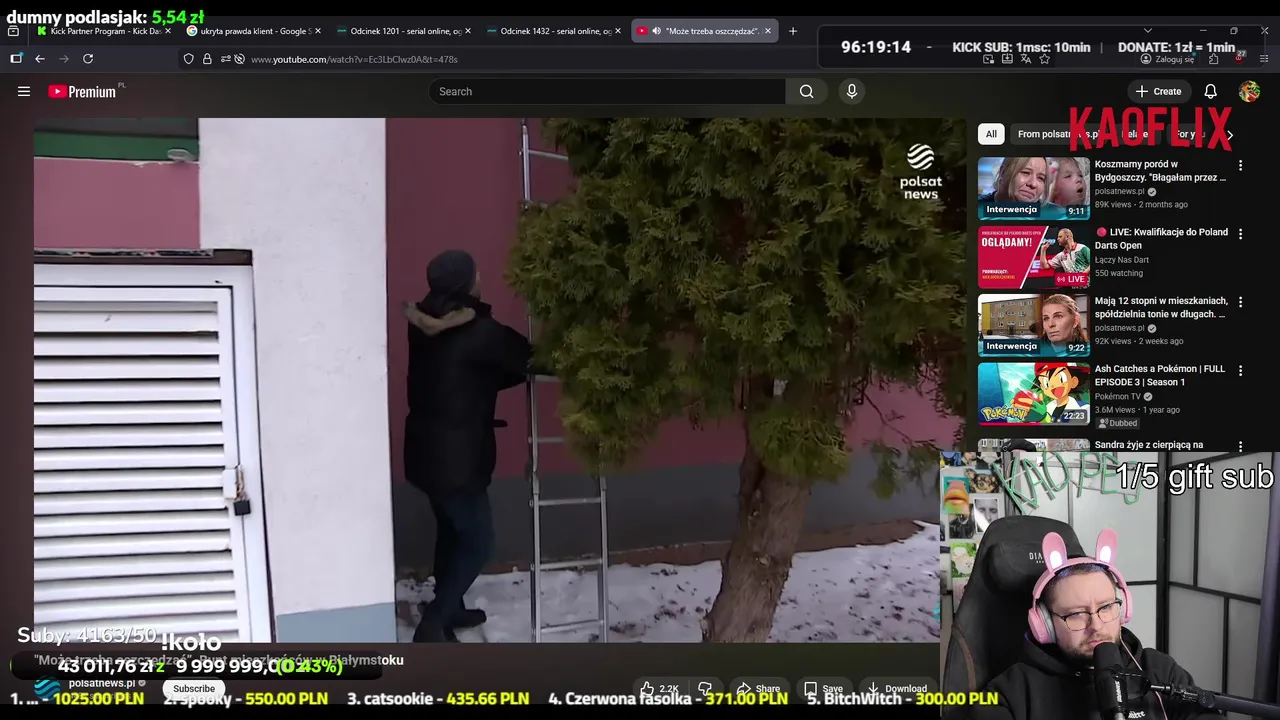Open the account avatar menu
This screenshot has height=720, width=1280.
[1249, 91]
